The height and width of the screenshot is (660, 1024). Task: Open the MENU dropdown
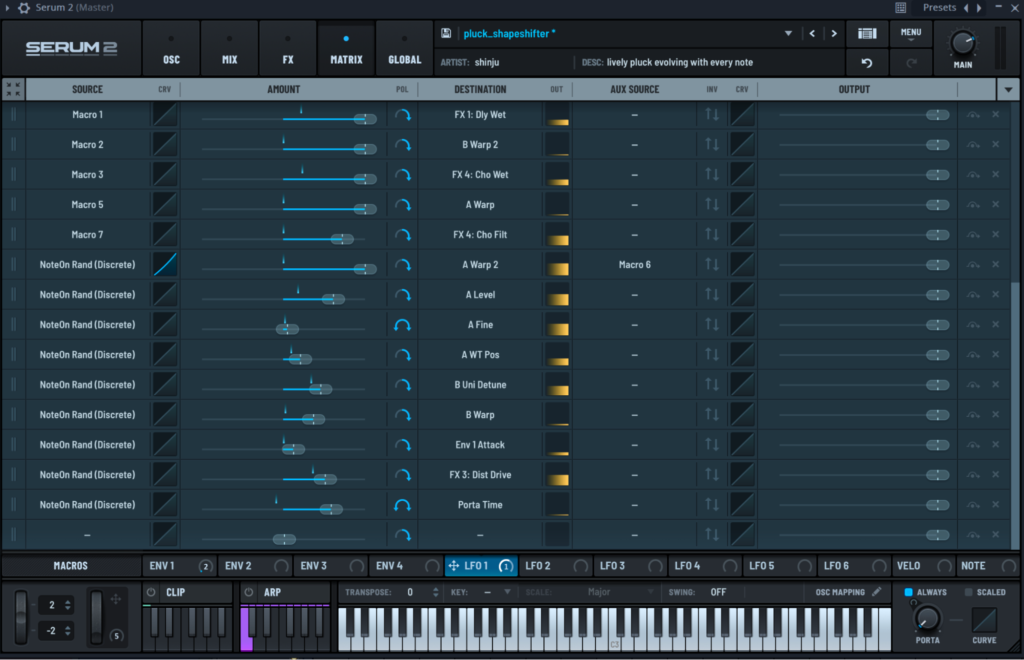[x=910, y=32]
